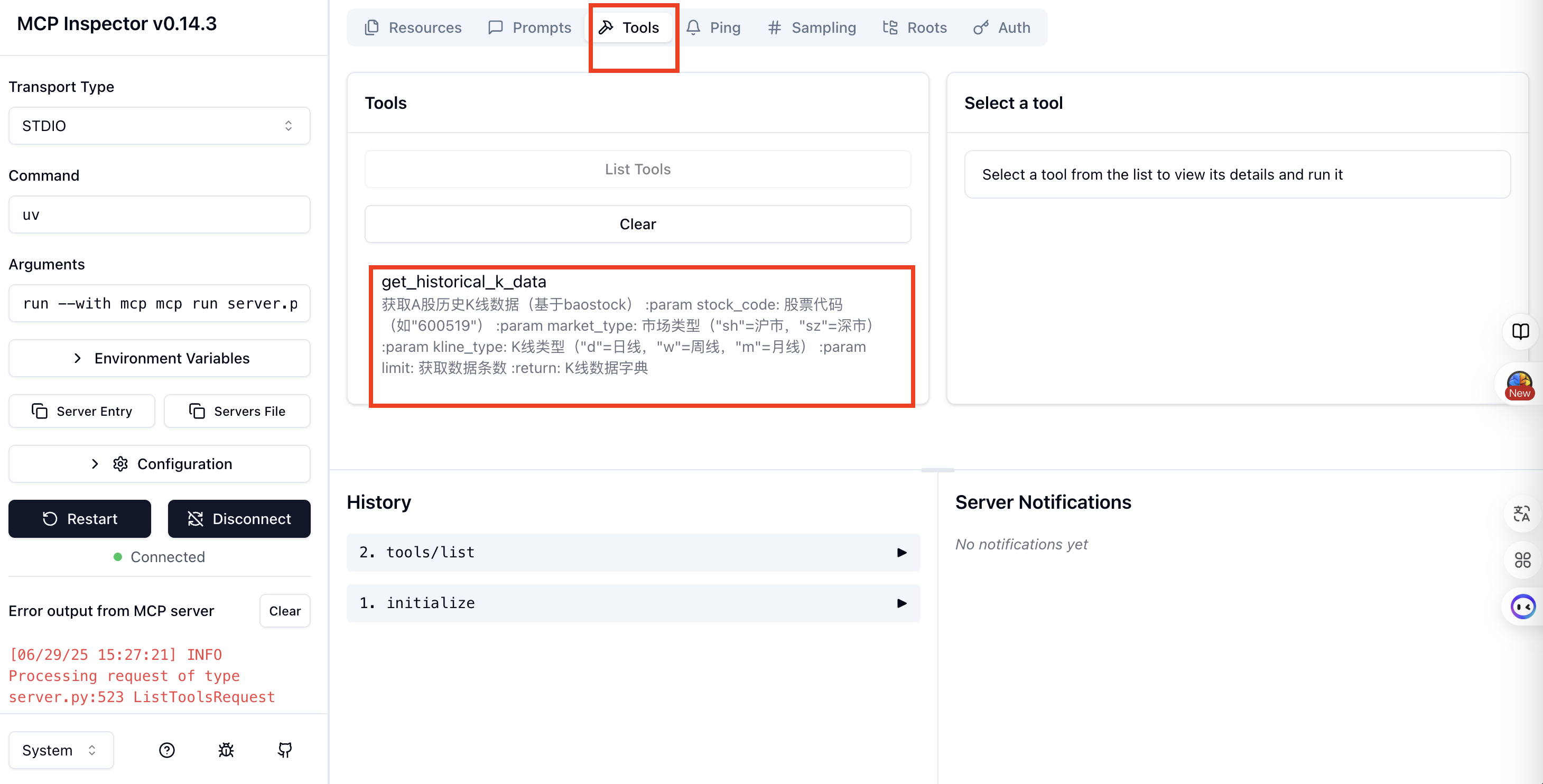Click the translate icon on right edge
Screen dimensions: 1543x784
pyautogui.click(x=1521, y=514)
